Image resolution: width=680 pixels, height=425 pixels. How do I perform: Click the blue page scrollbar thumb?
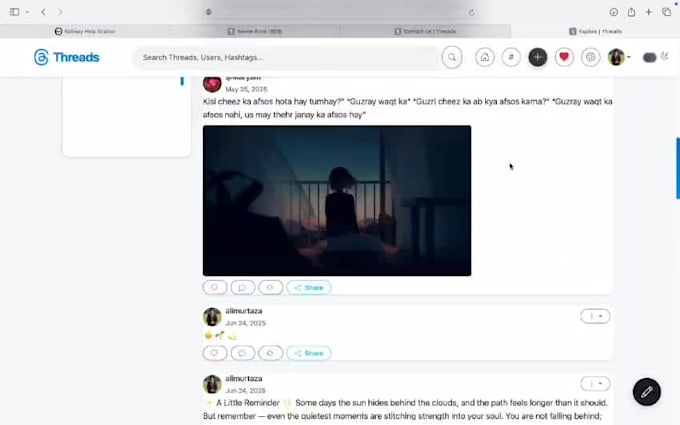678,168
